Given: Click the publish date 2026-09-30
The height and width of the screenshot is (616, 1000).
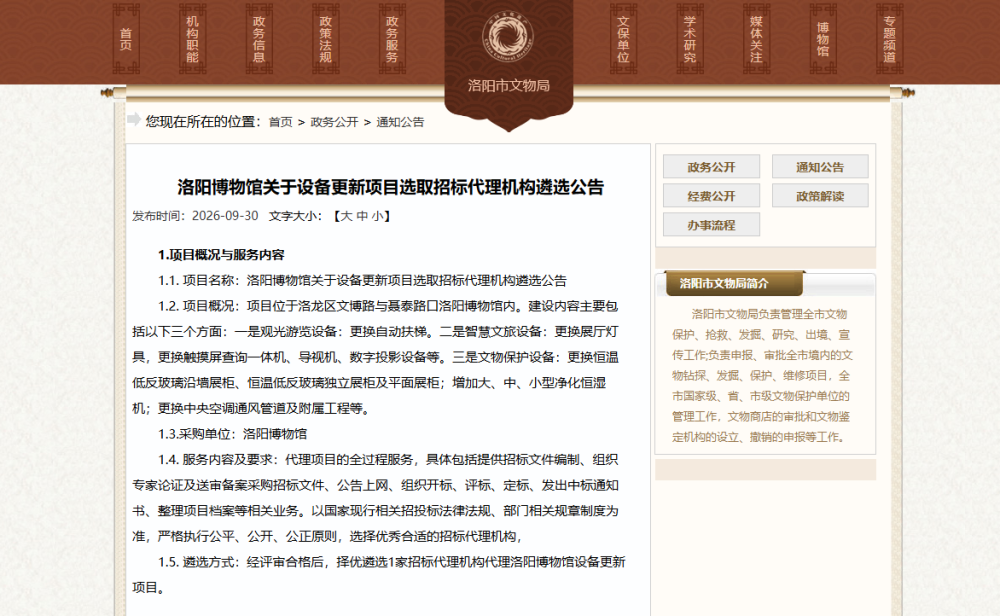Looking at the screenshot, I should (225, 216).
